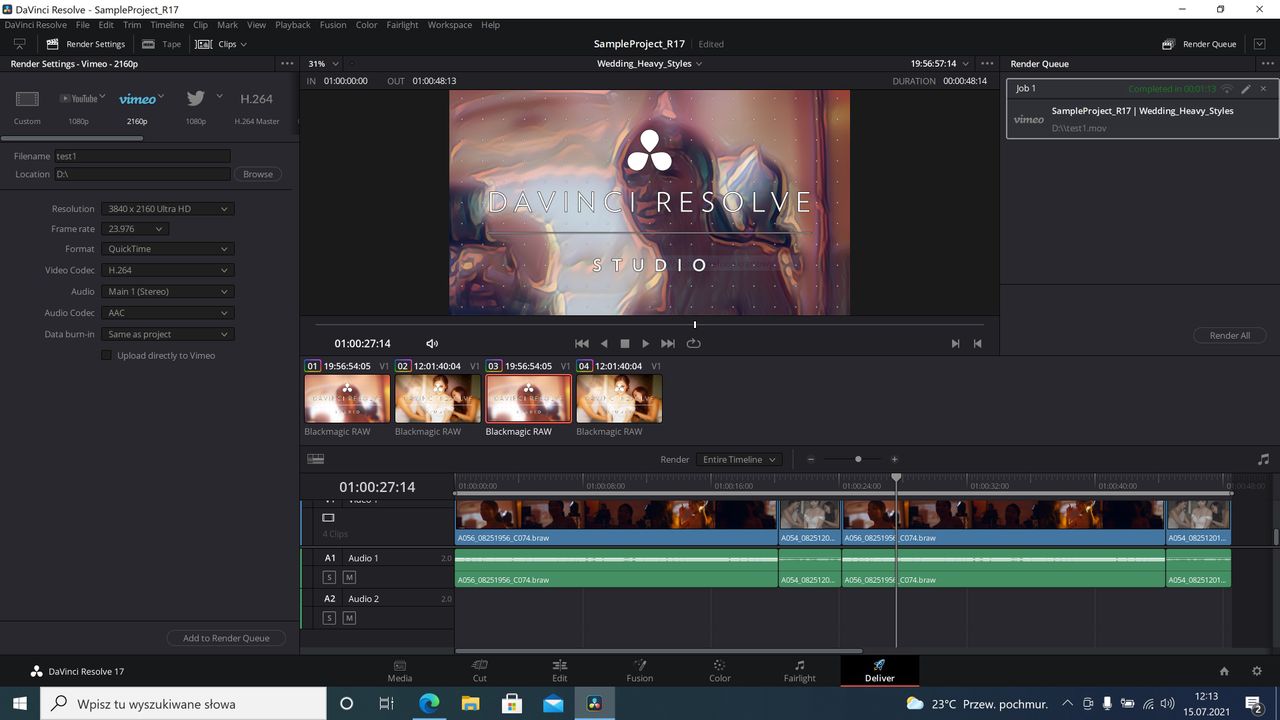This screenshot has height=720, width=1280.
Task: Mute the Audio 2 track
Action: (x=349, y=618)
